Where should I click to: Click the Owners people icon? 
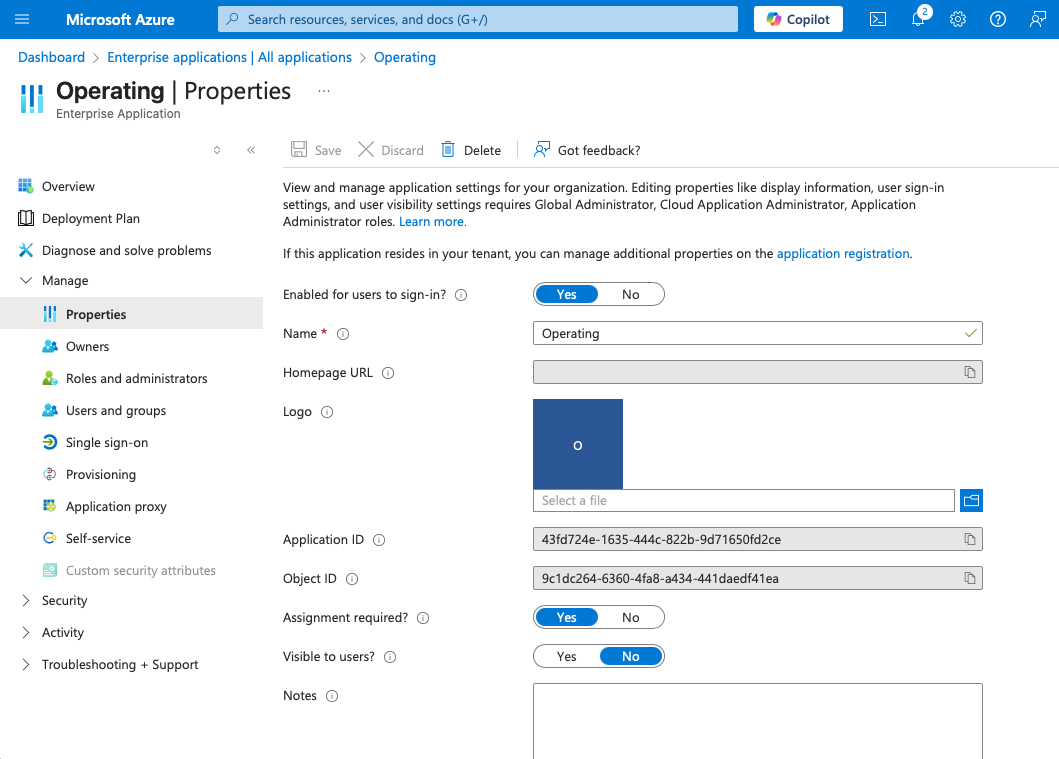(x=50, y=346)
